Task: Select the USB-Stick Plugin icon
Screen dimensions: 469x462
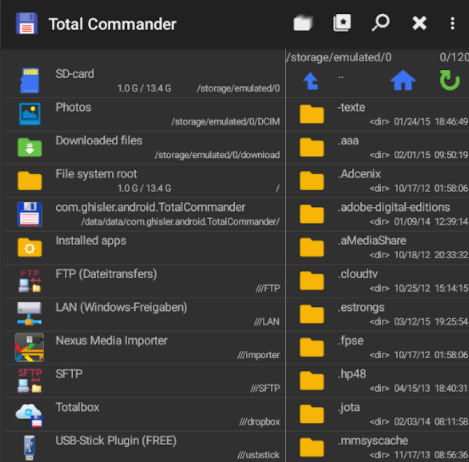Action: coord(30,448)
